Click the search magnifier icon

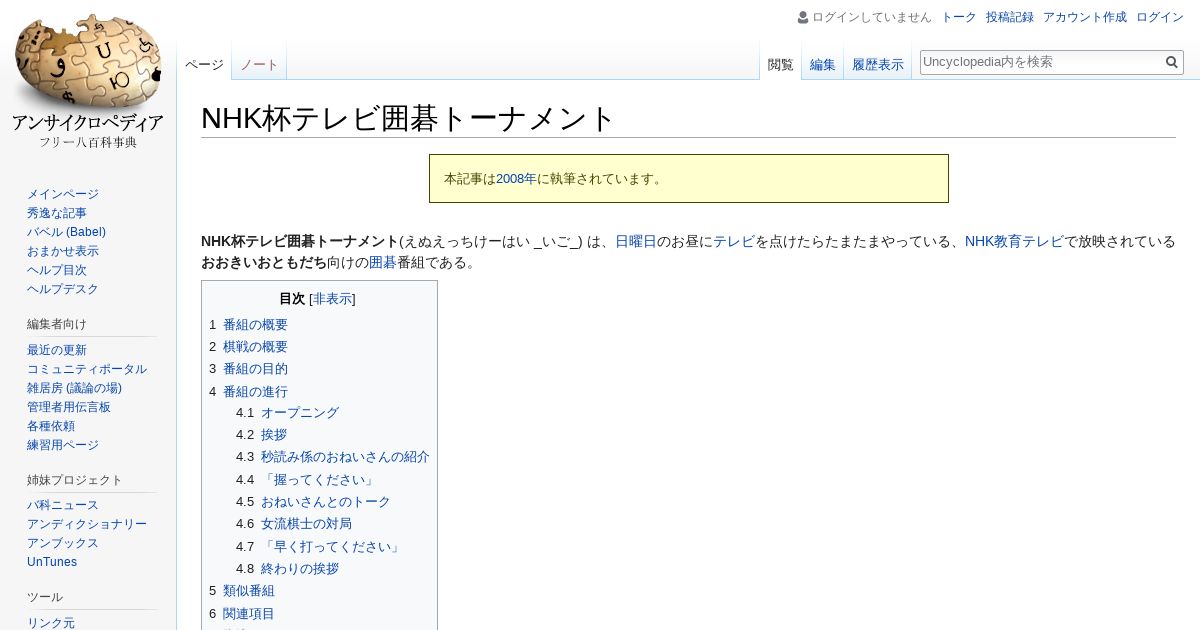tap(1172, 62)
